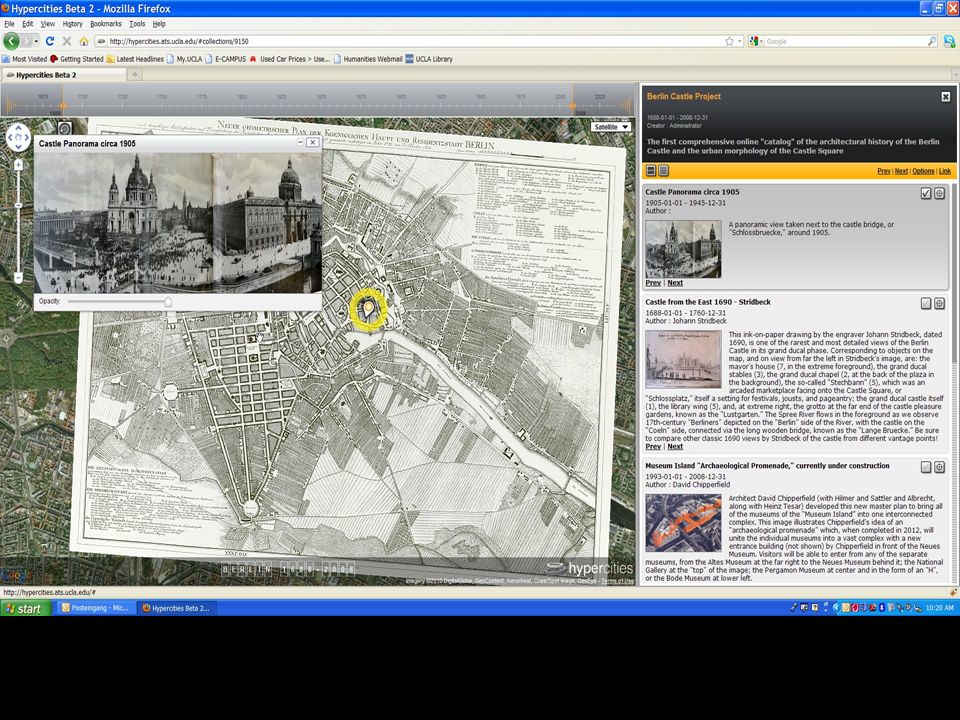Click Next under Castle from the East description
Screen dimensions: 960x720
click(x=675, y=446)
